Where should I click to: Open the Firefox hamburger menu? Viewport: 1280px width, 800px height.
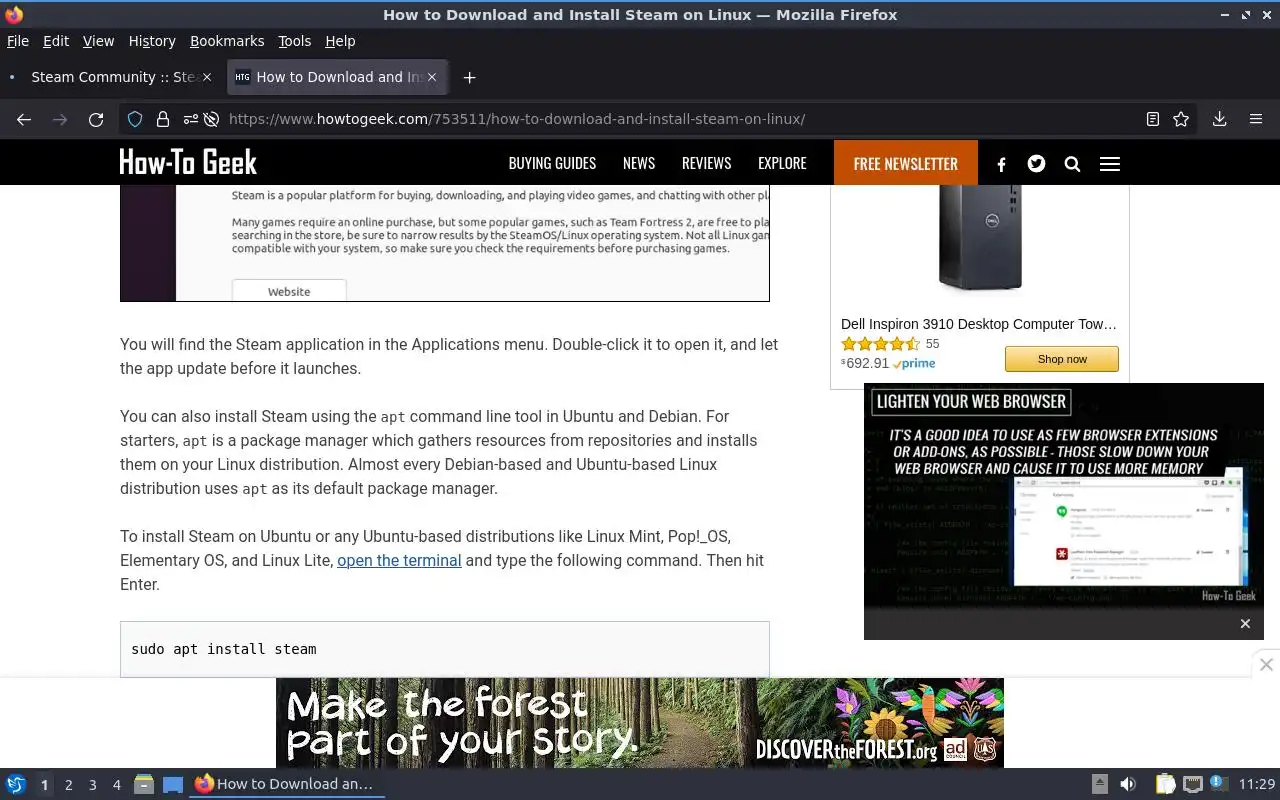tap(1256, 119)
